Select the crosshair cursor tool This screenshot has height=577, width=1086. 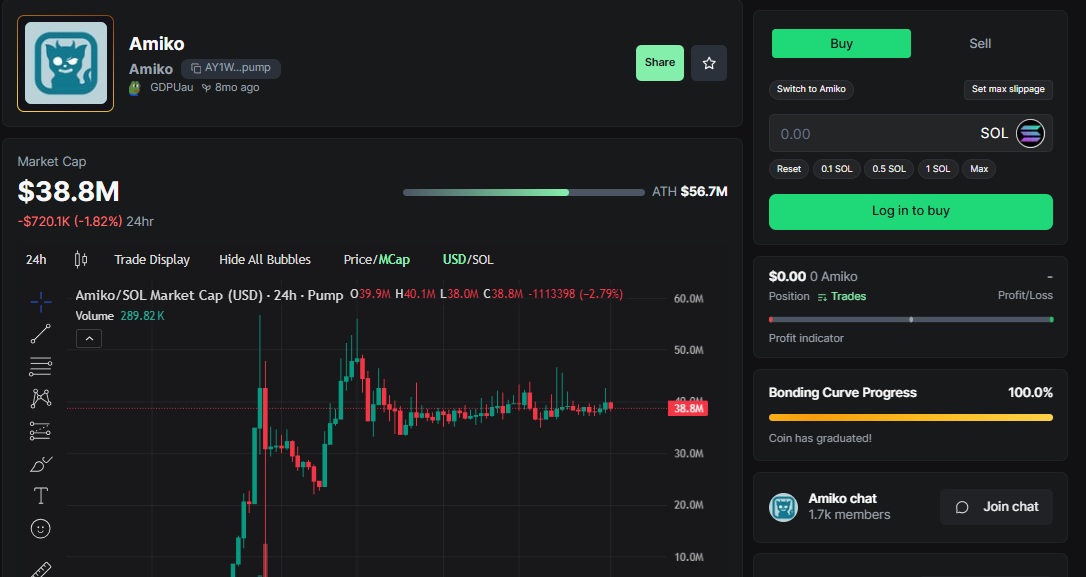40,300
